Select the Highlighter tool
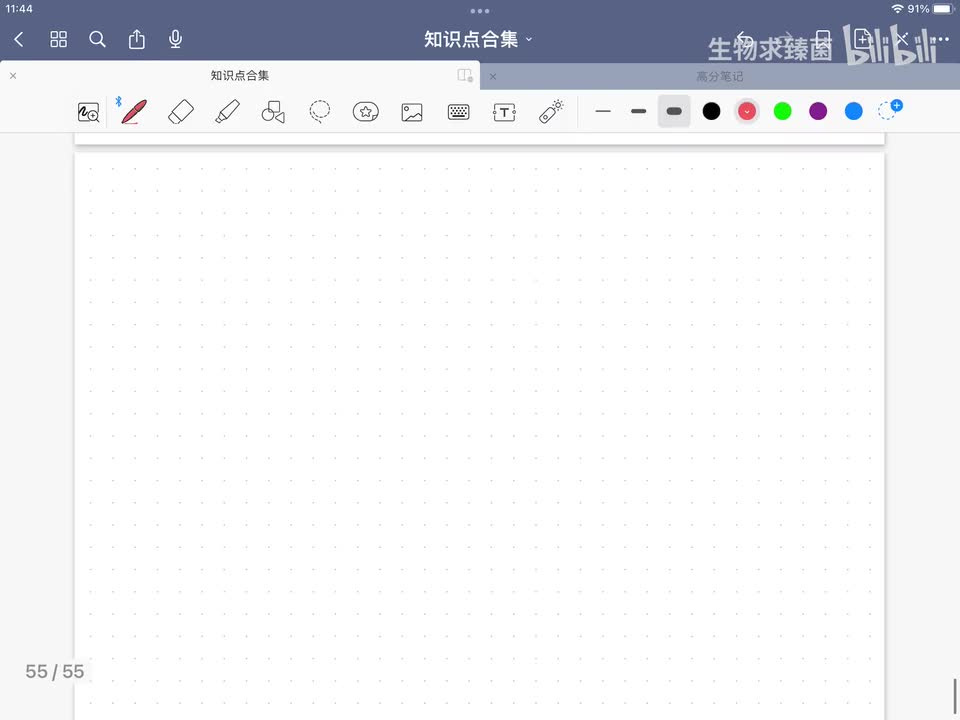Image resolution: width=960 pixels, height=720 pixels. (x=227, y=111)
